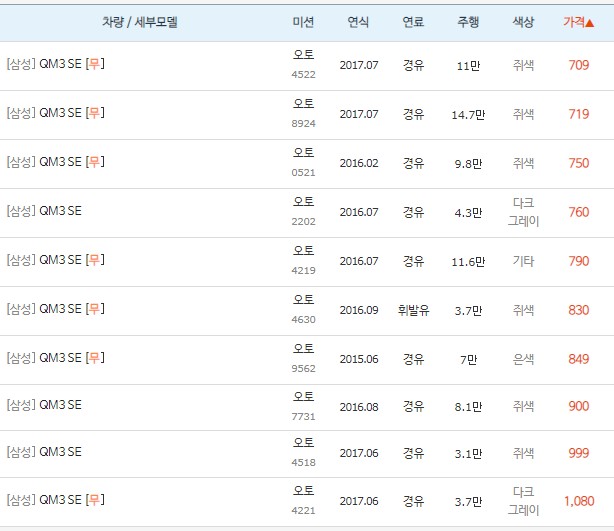The width and height of the screenshot is (614, 531).
Task: Click mileage 7만
Action: [468, 359]
